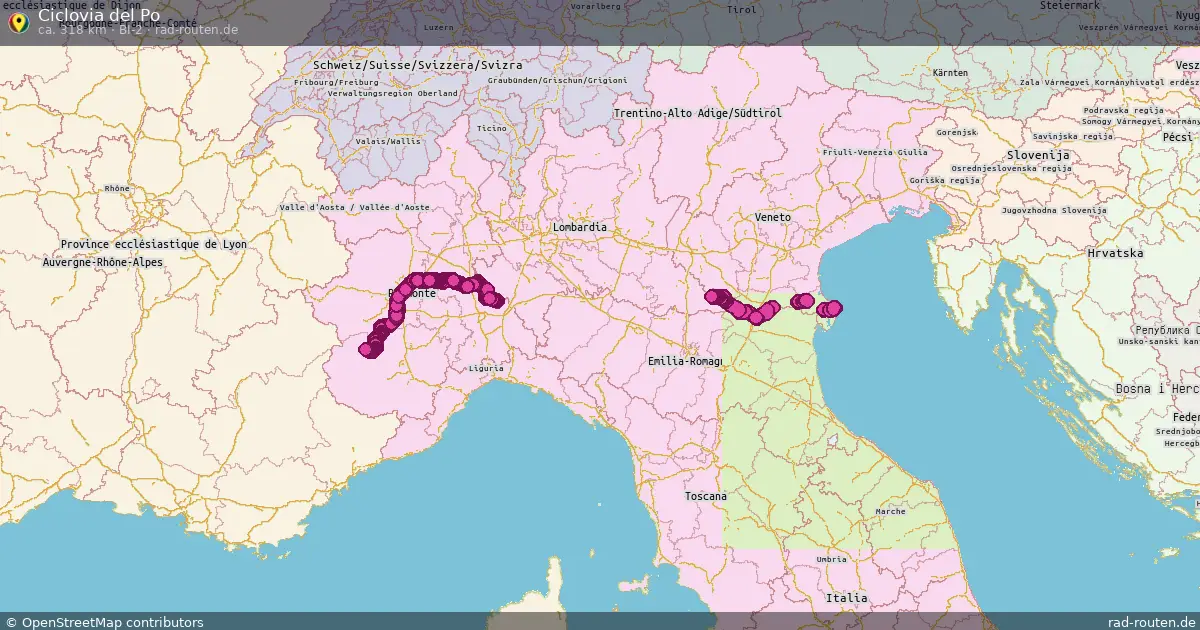Click the Tirol label at the top

click(x=742, y=9)
